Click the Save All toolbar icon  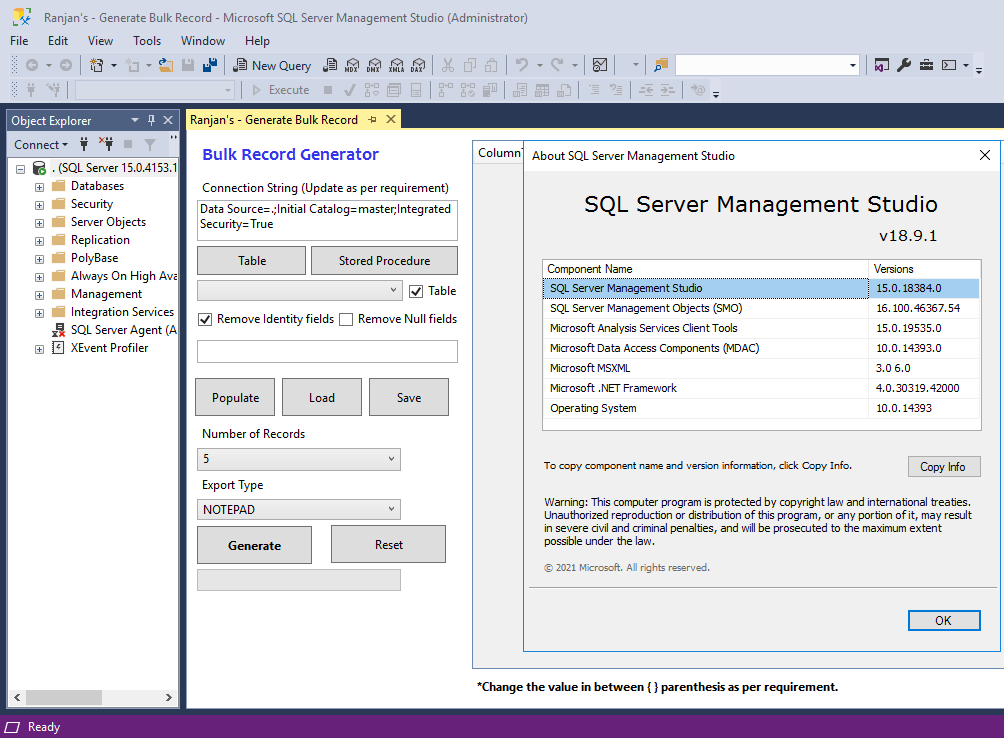click(210, 65)
